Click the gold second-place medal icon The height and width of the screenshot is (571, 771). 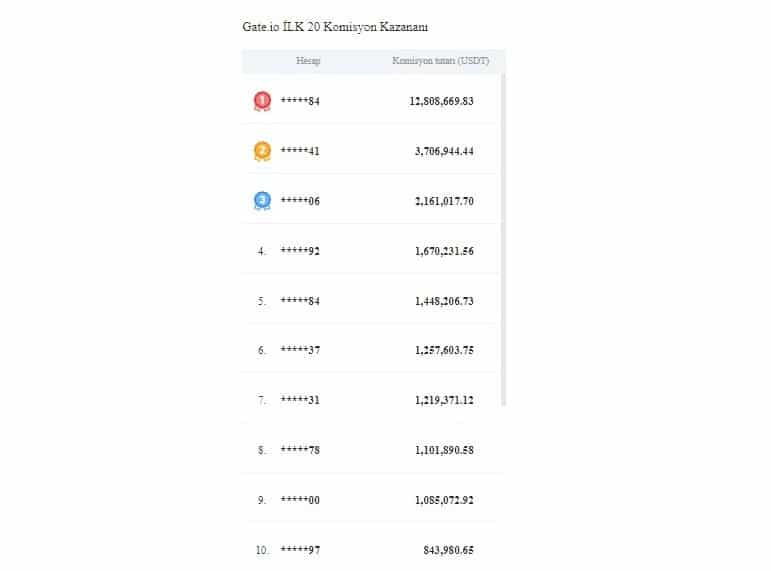262,151
